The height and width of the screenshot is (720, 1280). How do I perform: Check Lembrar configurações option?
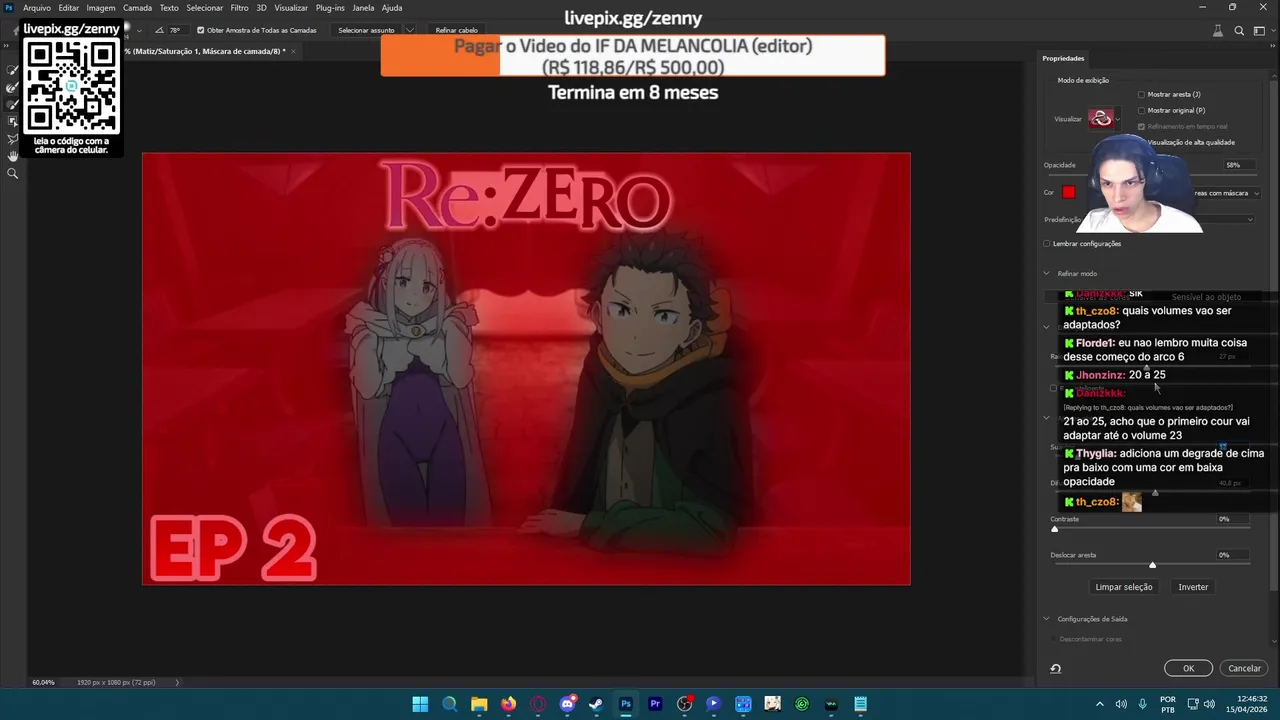[x=1047, y=244]
